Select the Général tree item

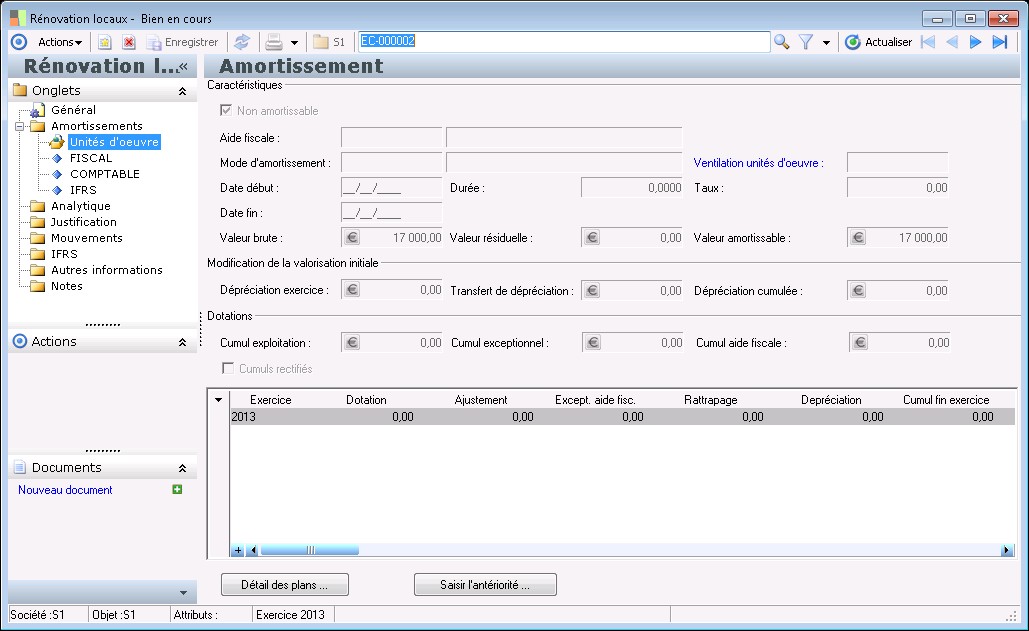(x=73, y=110)
